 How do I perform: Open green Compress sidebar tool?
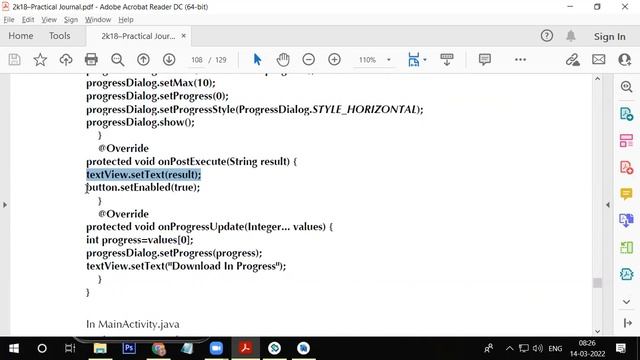coord(627,247)
